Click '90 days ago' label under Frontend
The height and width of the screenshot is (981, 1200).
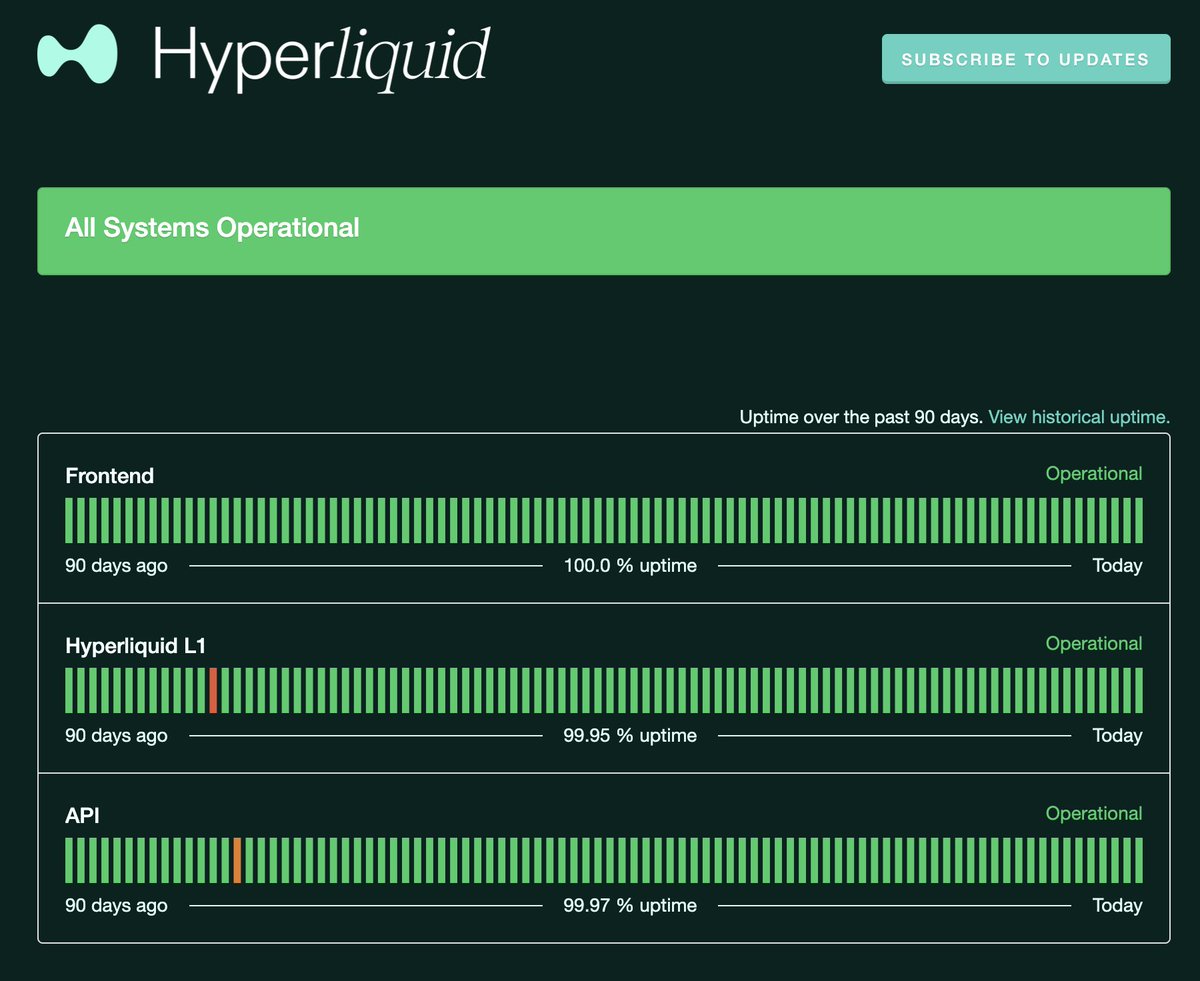pos(116,566)
